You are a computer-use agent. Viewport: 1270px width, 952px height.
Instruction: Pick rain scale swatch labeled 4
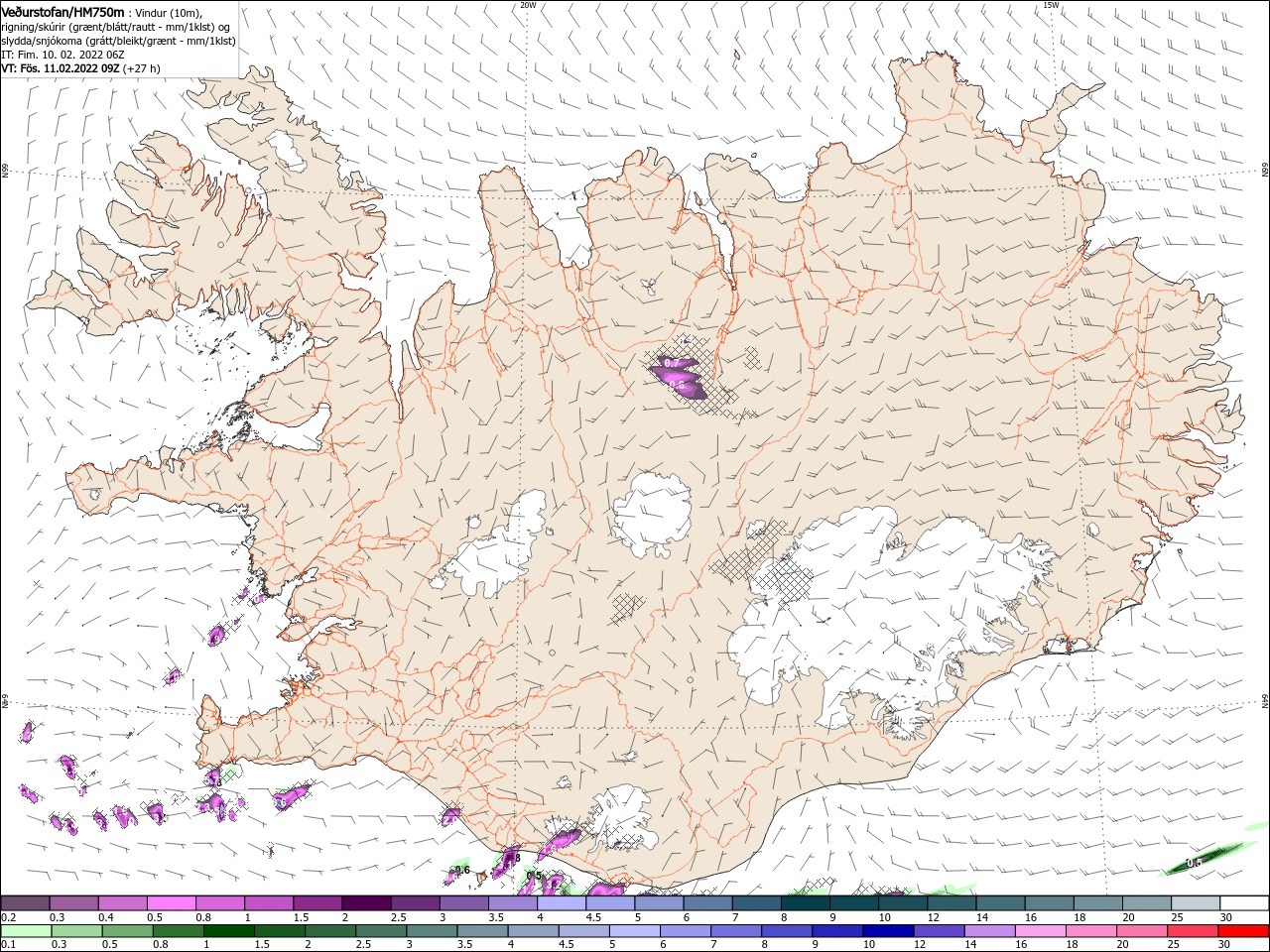[x=533, y=931]
